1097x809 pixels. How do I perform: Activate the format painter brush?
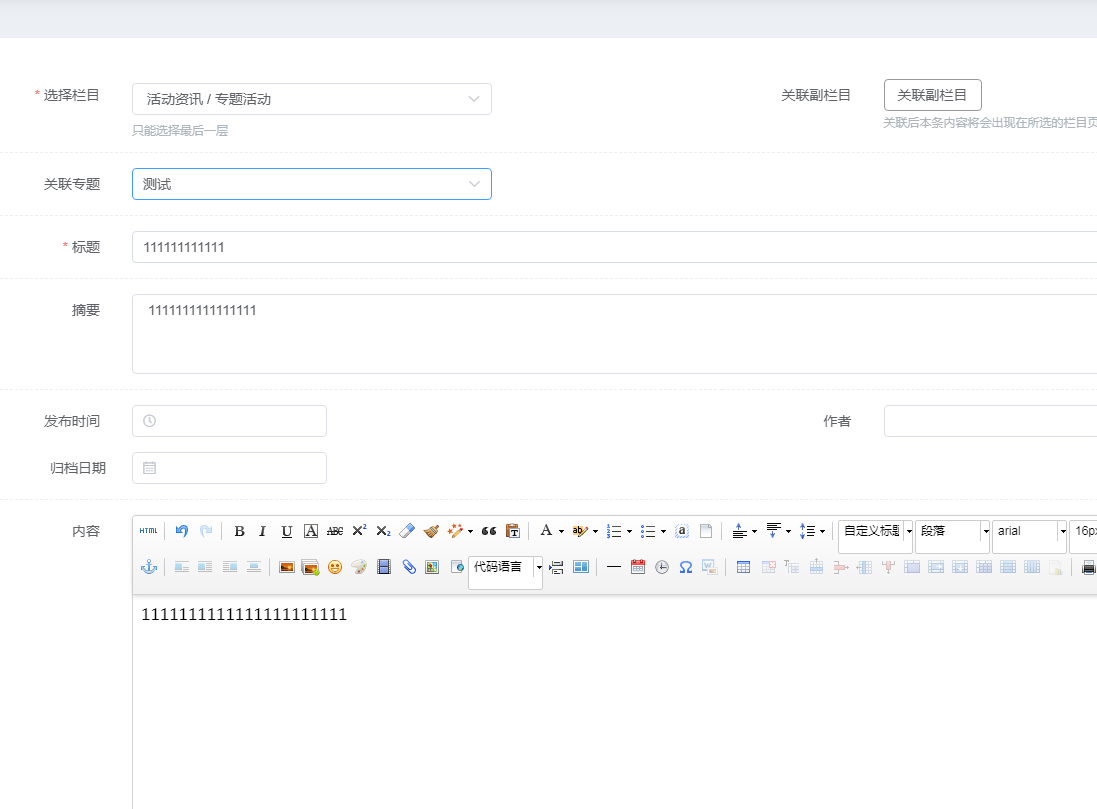tap(432, 531)
